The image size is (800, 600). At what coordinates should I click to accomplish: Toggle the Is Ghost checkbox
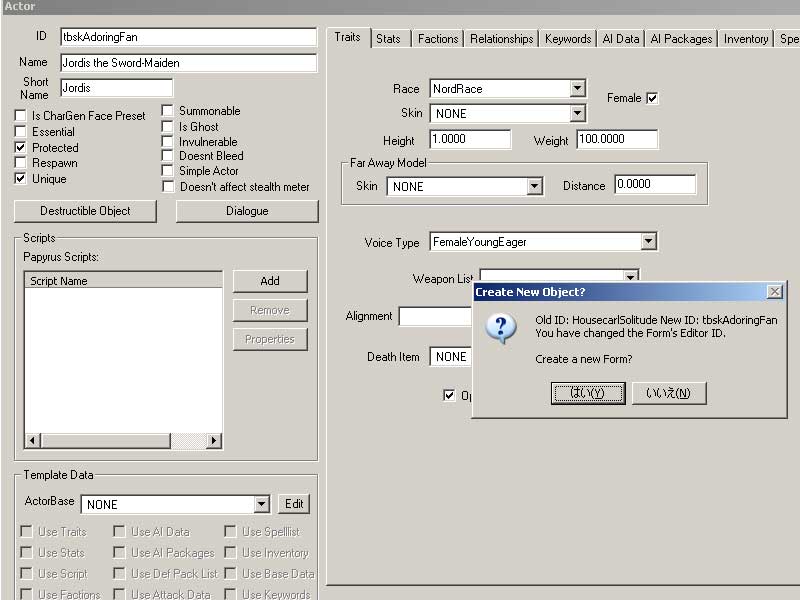click(x=167, y=127)
